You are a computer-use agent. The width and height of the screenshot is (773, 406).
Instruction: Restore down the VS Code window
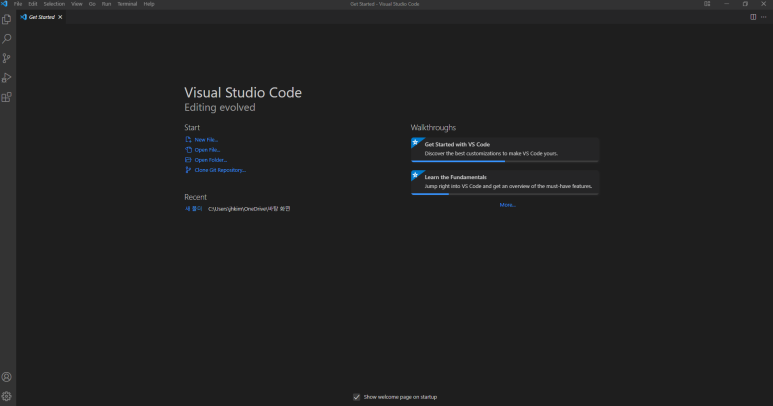pyautogui.click(x=745, y=4)
